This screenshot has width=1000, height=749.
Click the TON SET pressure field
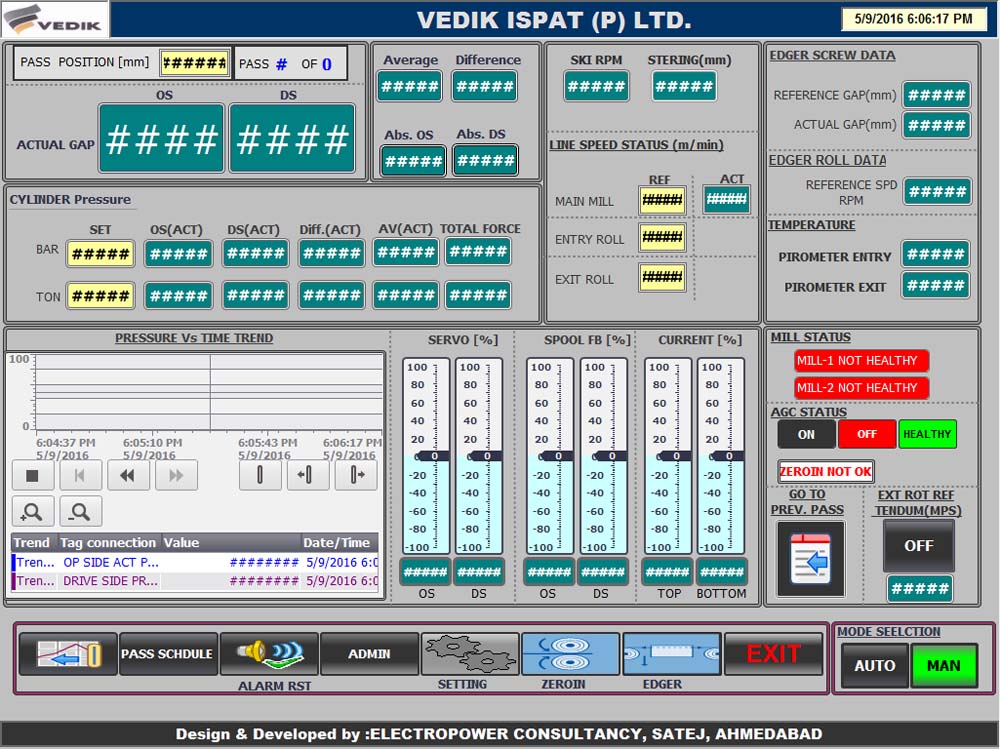click(101, 296)
